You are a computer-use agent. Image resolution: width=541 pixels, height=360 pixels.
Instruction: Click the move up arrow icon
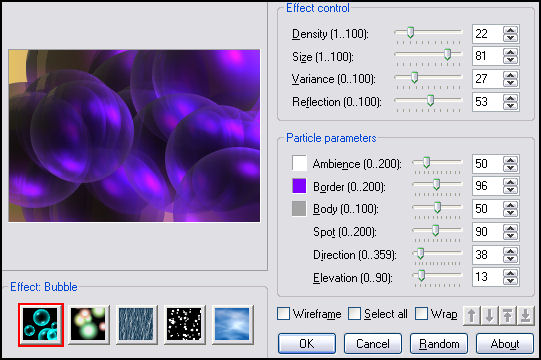tap(471, 315)
